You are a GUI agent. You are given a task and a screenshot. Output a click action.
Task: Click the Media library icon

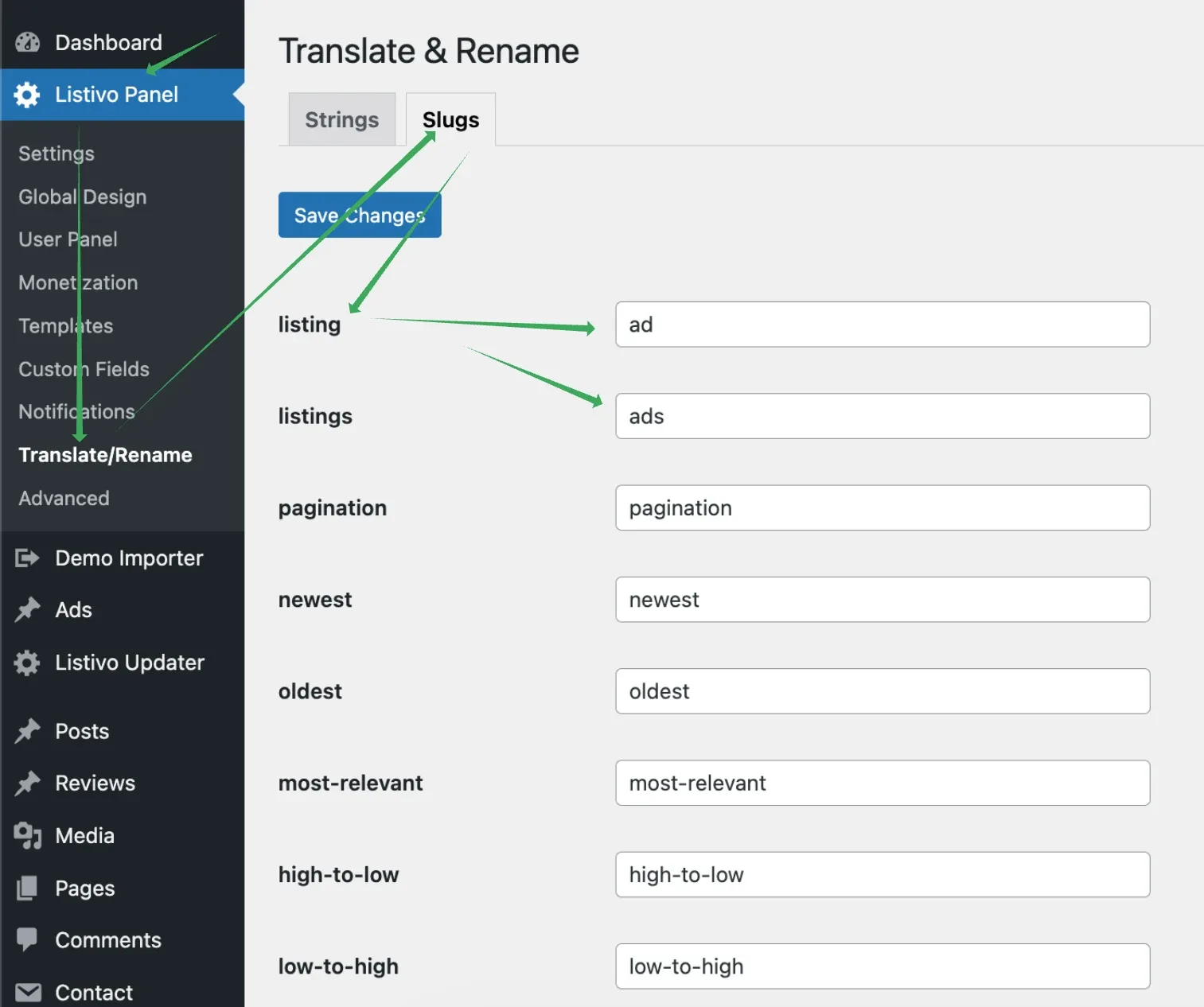(27, 836)
